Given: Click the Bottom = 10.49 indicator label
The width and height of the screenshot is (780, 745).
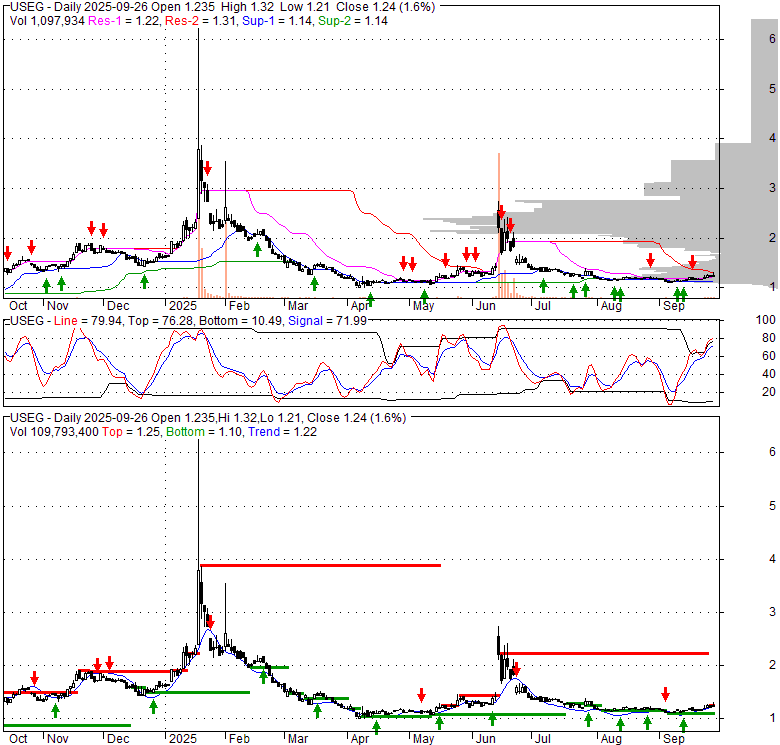Looking at the screenshot, I should [x=240, y=321].
